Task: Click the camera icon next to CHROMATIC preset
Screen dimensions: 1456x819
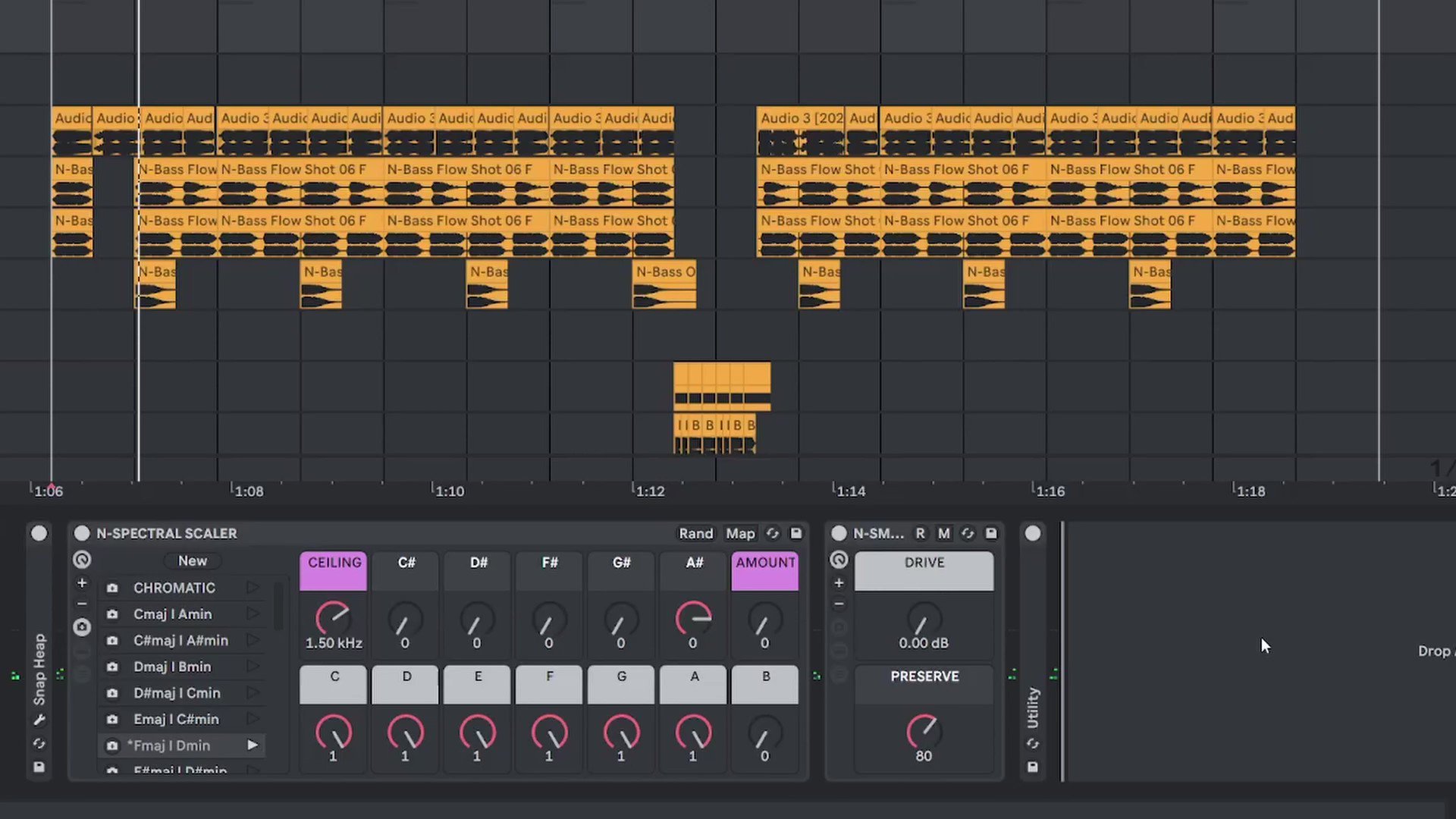Action: pos(112,588)
